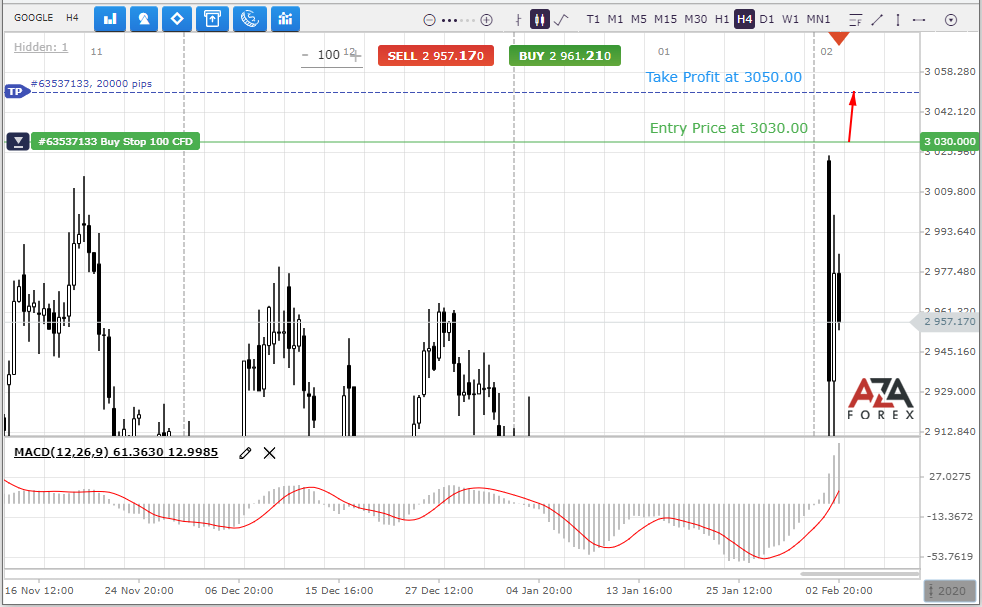Click the 02 Feb 20:00 time label
This screenshot has width=982, height=607.
(839, 591)
